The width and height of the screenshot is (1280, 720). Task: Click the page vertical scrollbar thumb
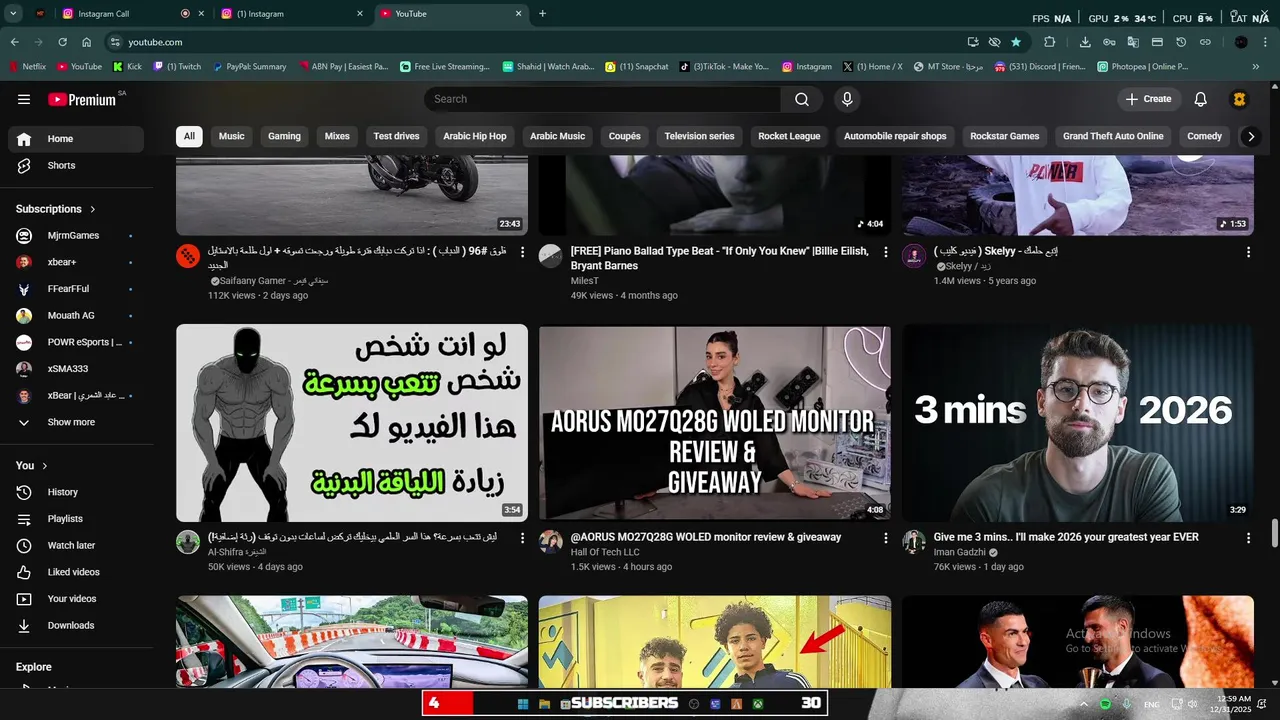tap(1274, 533)
